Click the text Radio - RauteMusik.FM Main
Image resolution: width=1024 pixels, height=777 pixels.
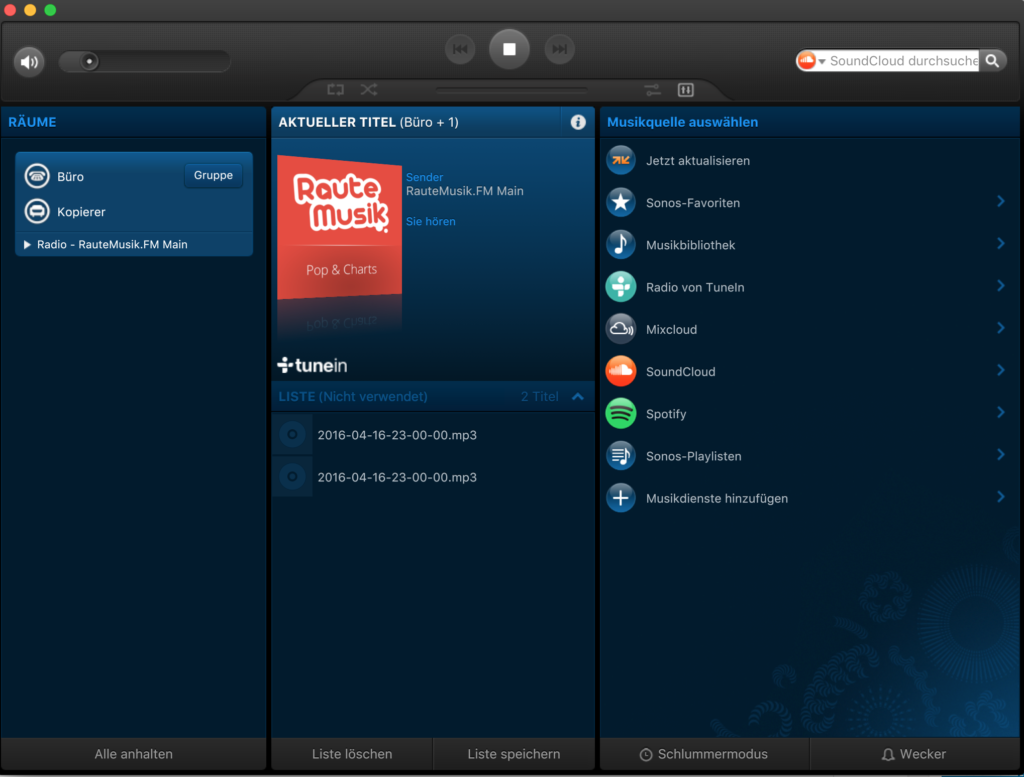pyautogui.click(x=112, y=244)
